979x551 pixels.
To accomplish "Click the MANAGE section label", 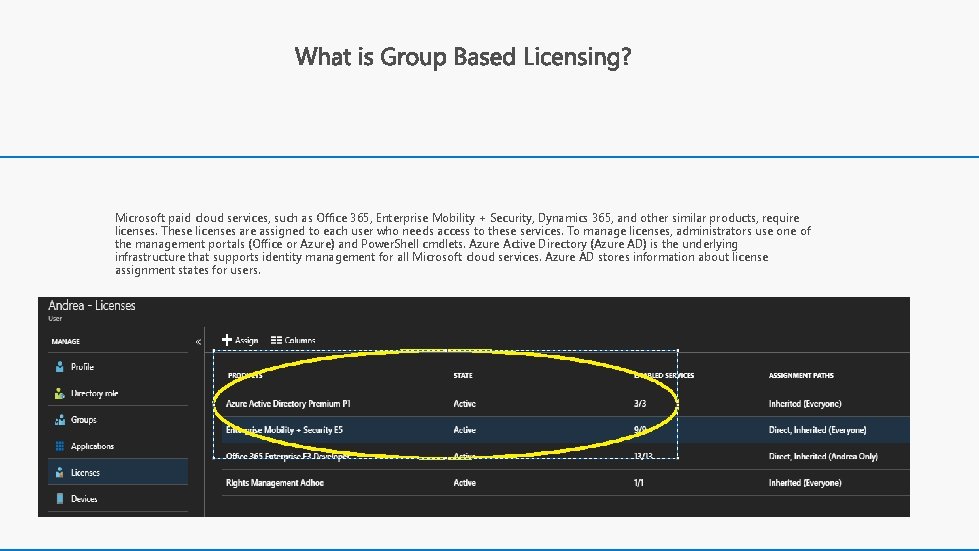I will click(66, 341).
